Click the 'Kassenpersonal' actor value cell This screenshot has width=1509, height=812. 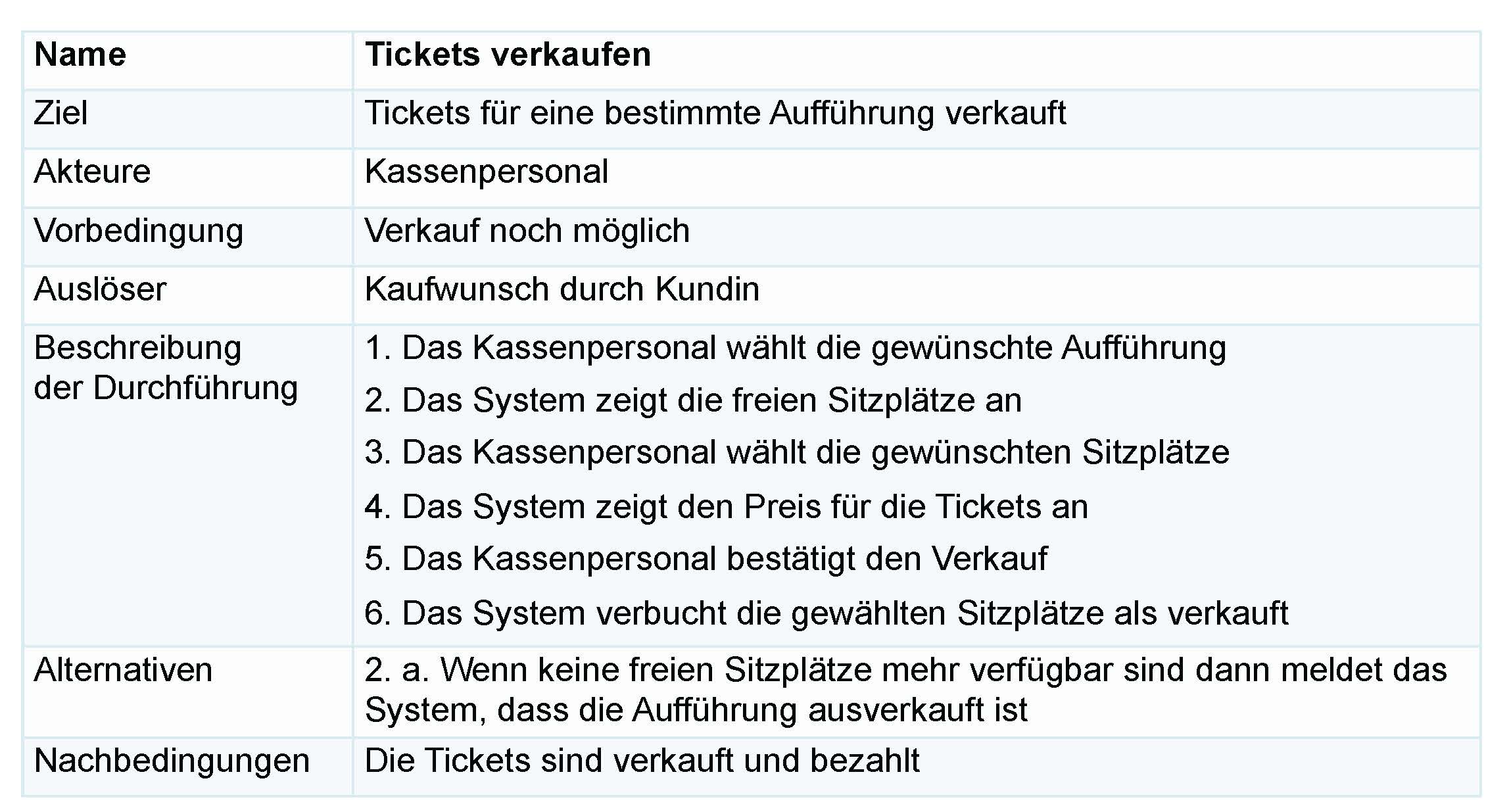click(x=487, y=172)
